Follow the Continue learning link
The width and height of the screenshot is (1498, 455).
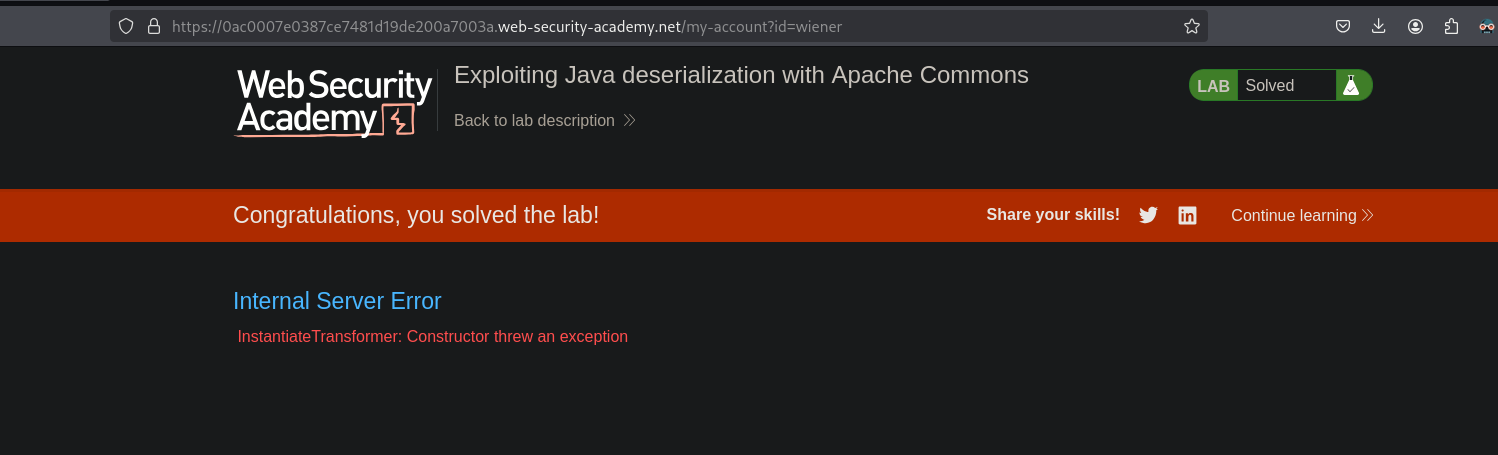coord(1293,215)
